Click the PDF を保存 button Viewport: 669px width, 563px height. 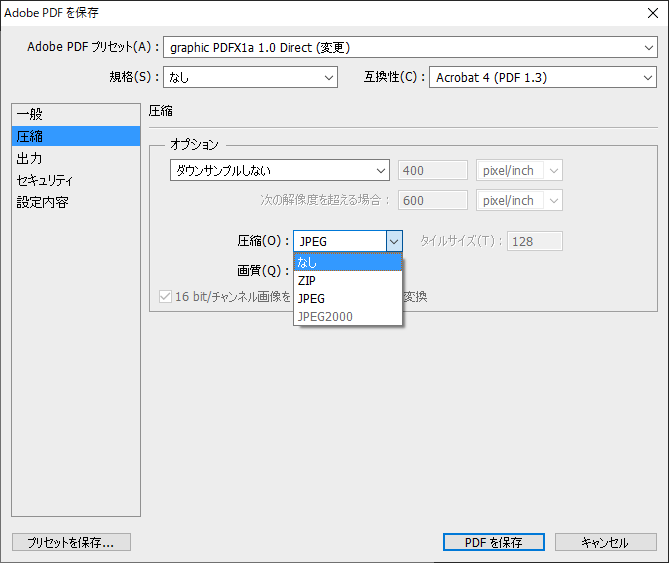(493, 542)
